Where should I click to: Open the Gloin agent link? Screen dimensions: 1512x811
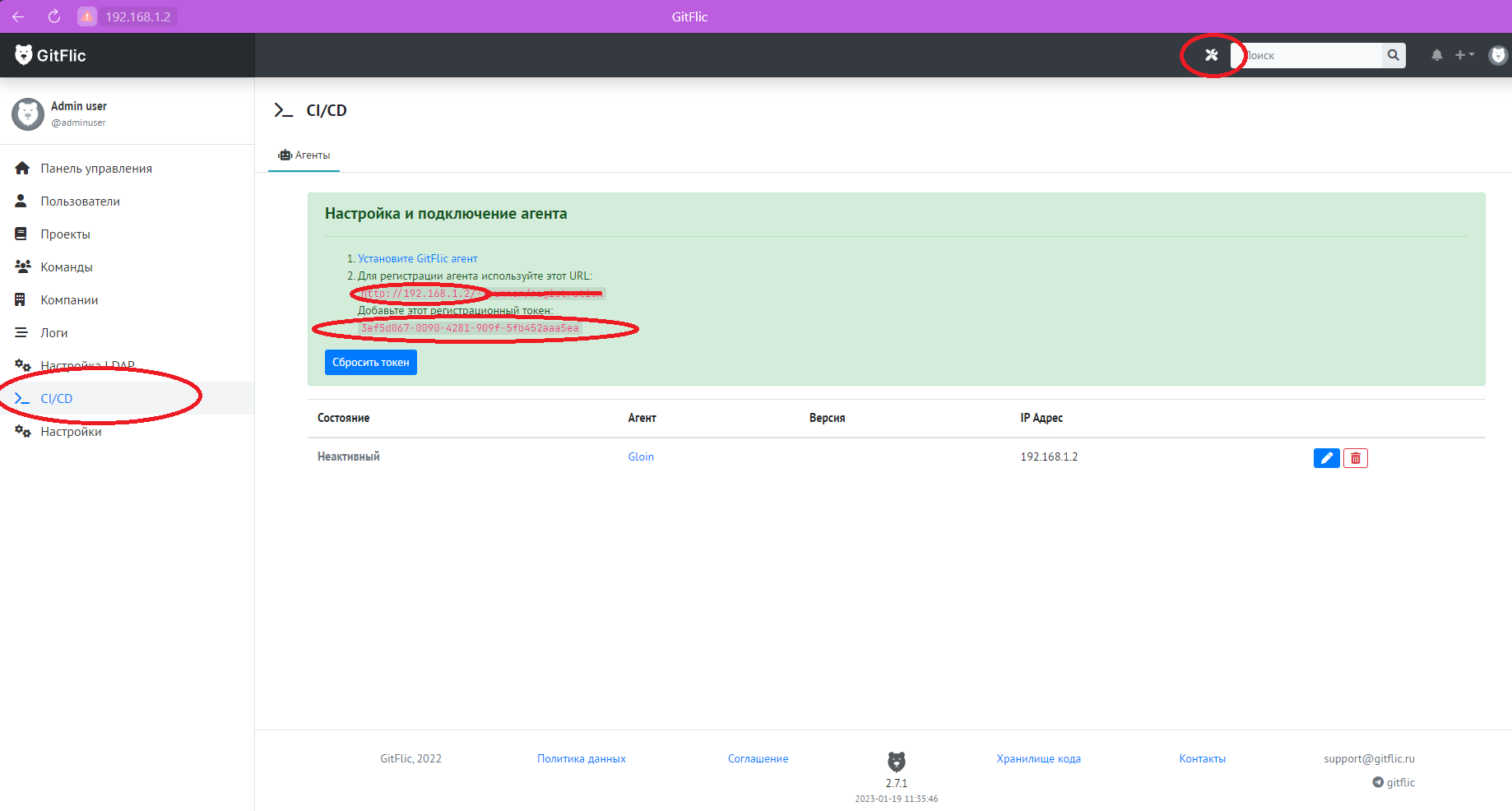(641, 456)
